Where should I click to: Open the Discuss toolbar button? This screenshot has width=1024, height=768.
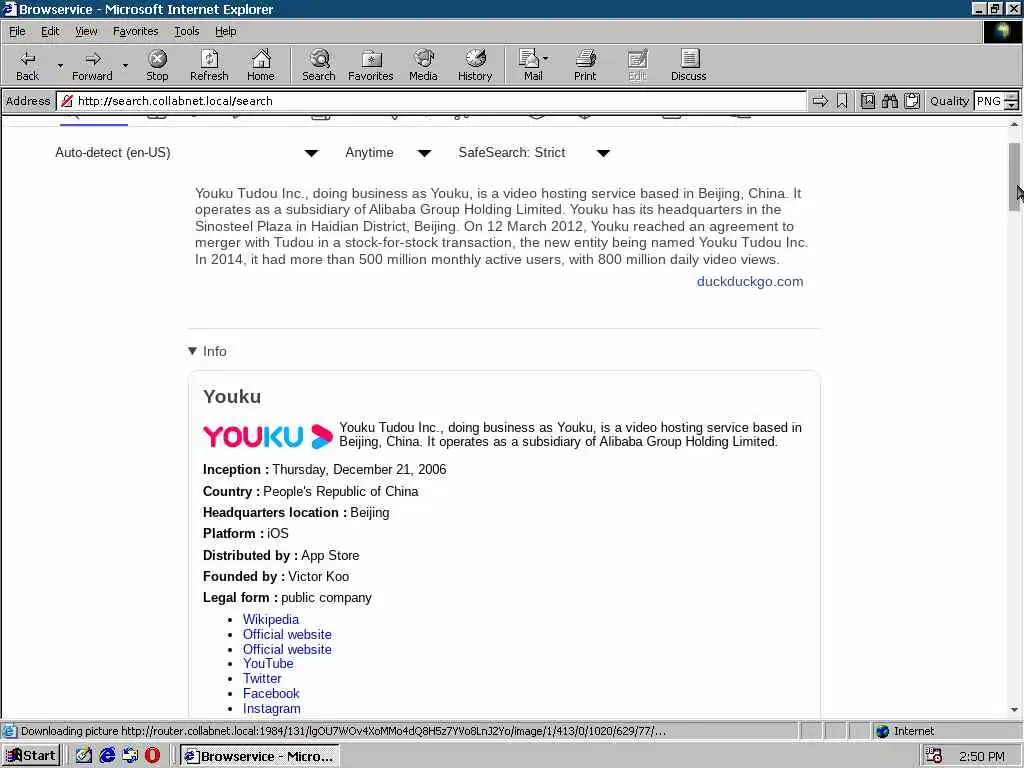pos(688,65)
